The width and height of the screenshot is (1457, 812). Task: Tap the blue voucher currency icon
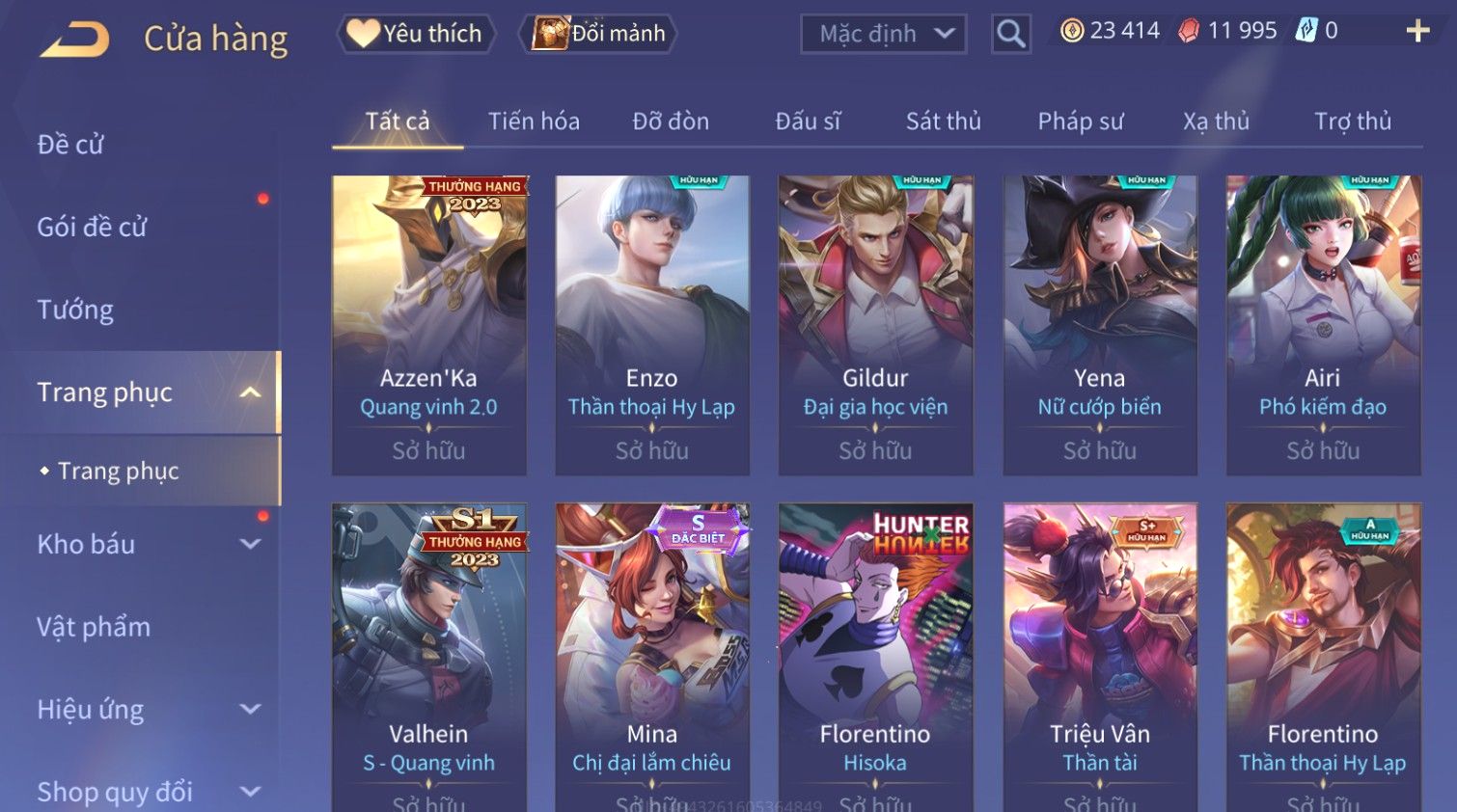coord(1306,31)
